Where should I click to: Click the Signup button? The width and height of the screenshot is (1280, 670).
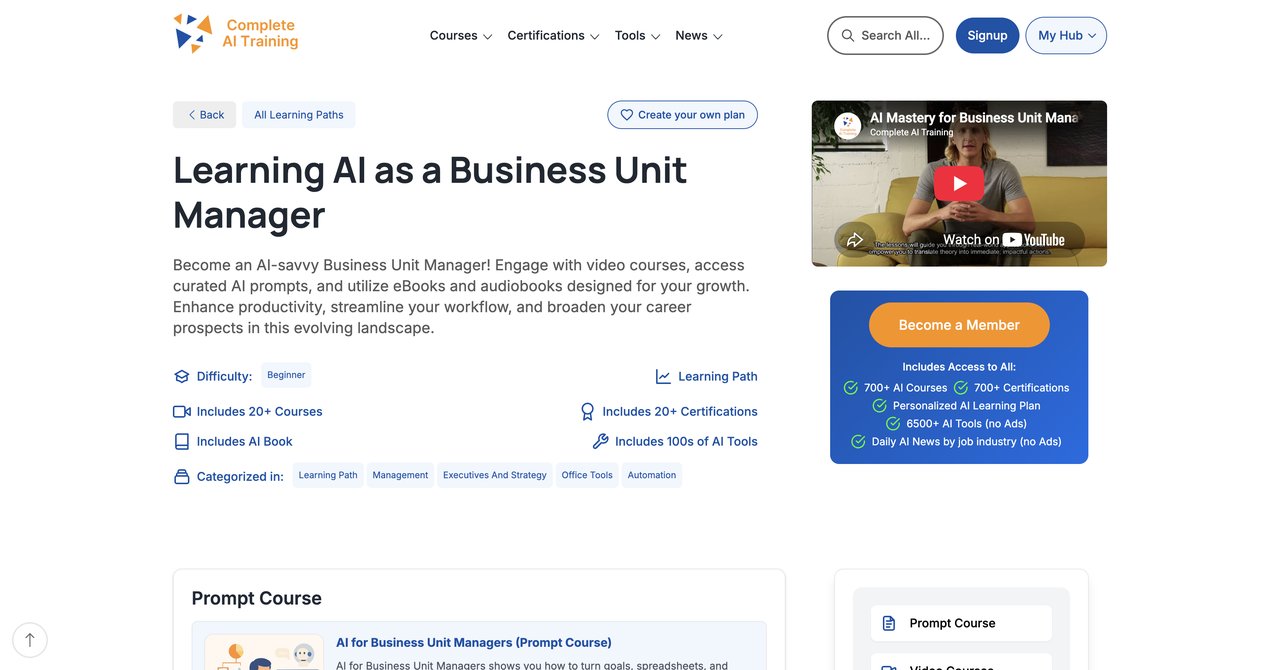point(987,35)
